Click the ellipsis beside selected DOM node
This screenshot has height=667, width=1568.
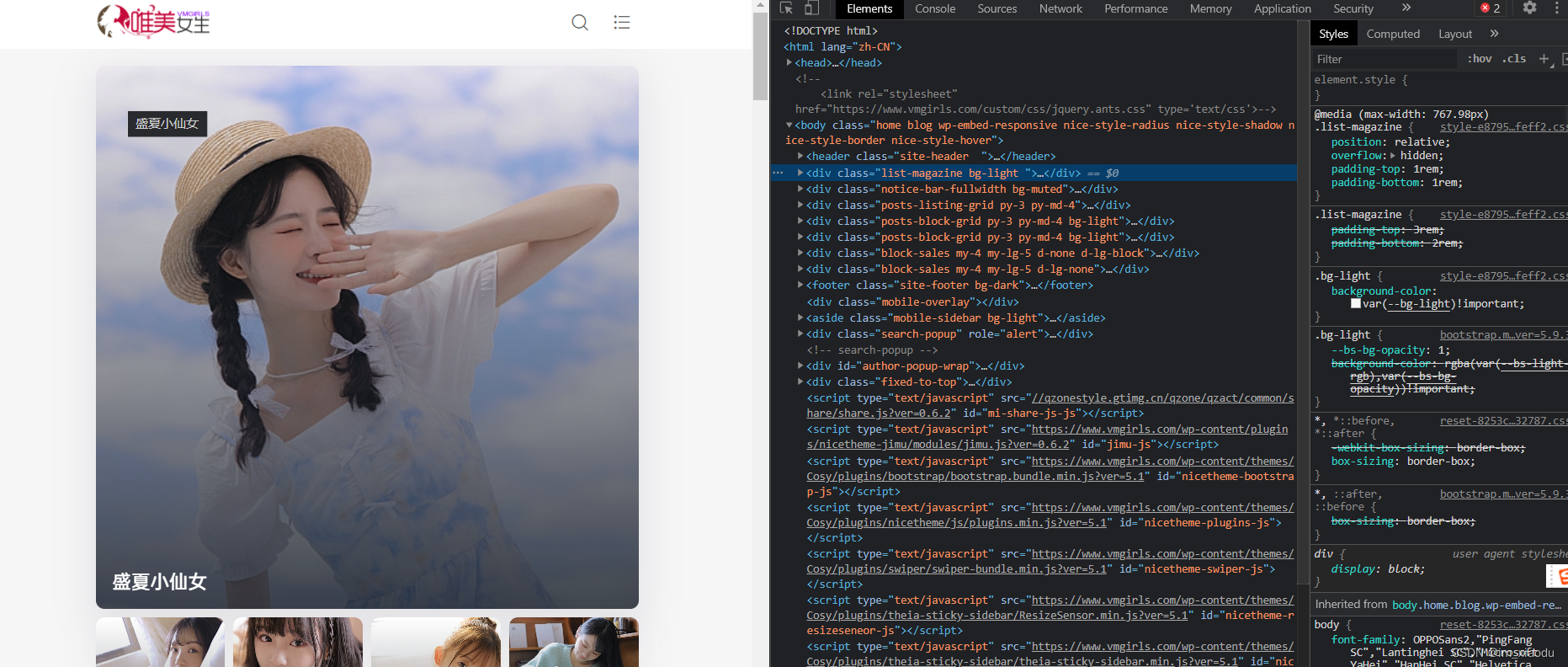click(x=778, y=173)
